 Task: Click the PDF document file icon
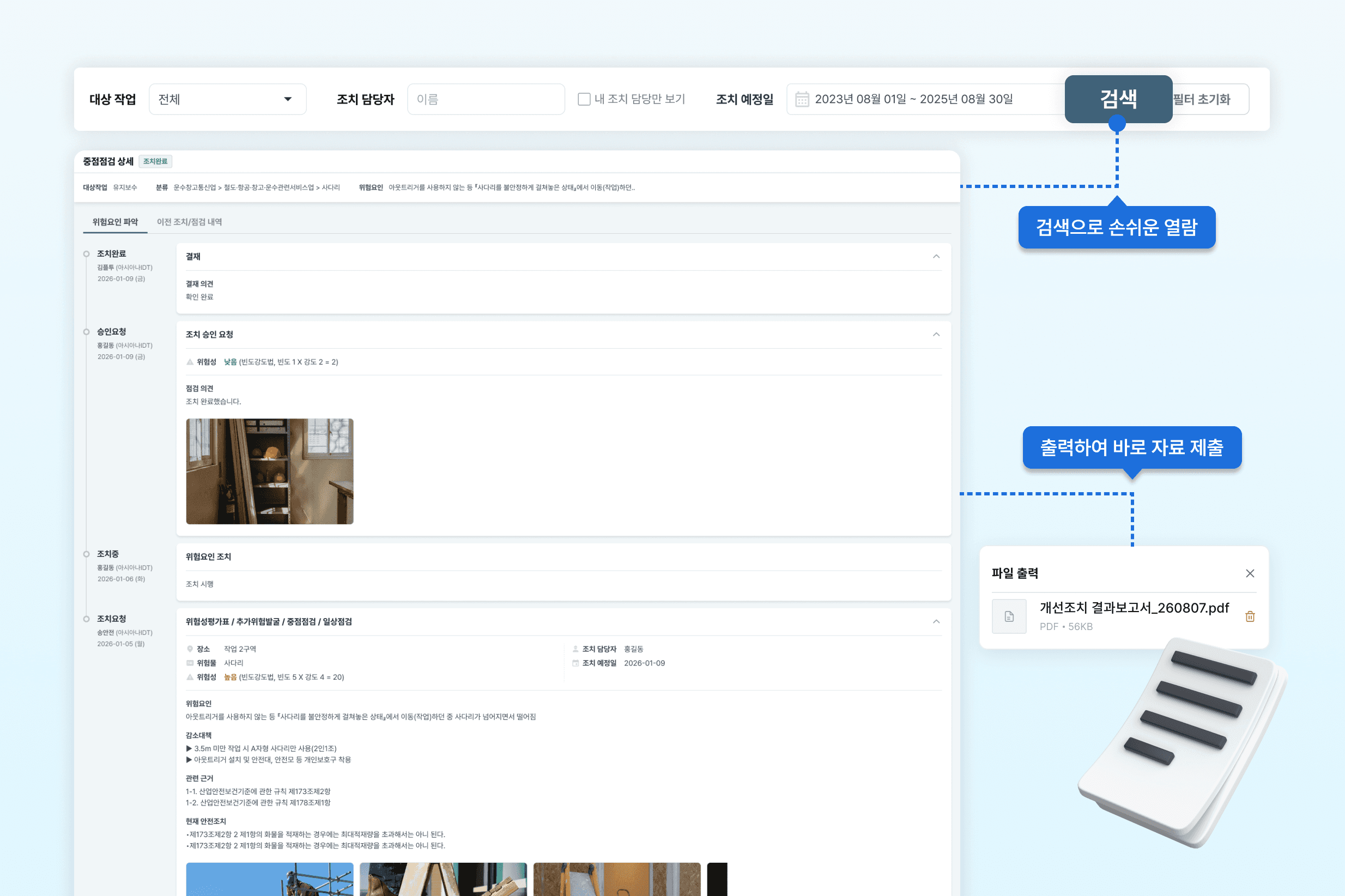point(1008,616)
